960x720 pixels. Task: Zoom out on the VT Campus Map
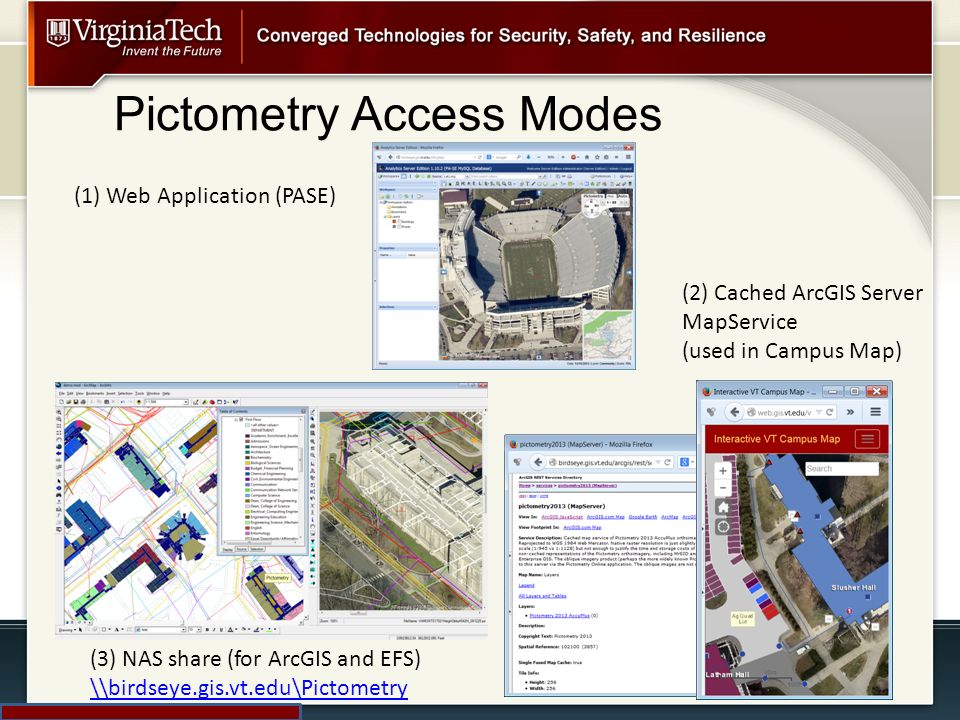tap(723, 488)
